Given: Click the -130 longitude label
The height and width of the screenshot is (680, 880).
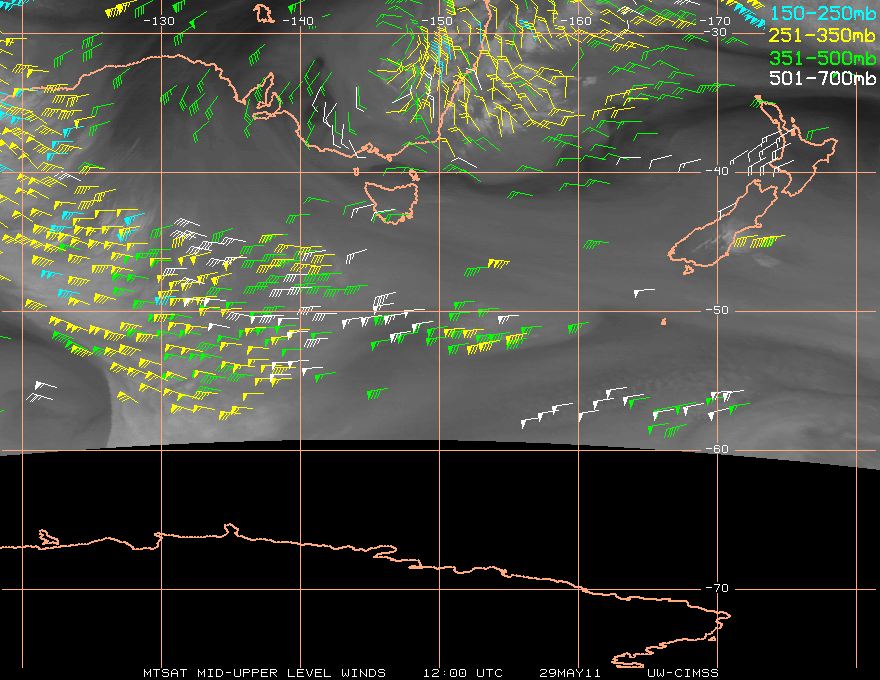Looking at the screenshot, I should coord(159,21).
